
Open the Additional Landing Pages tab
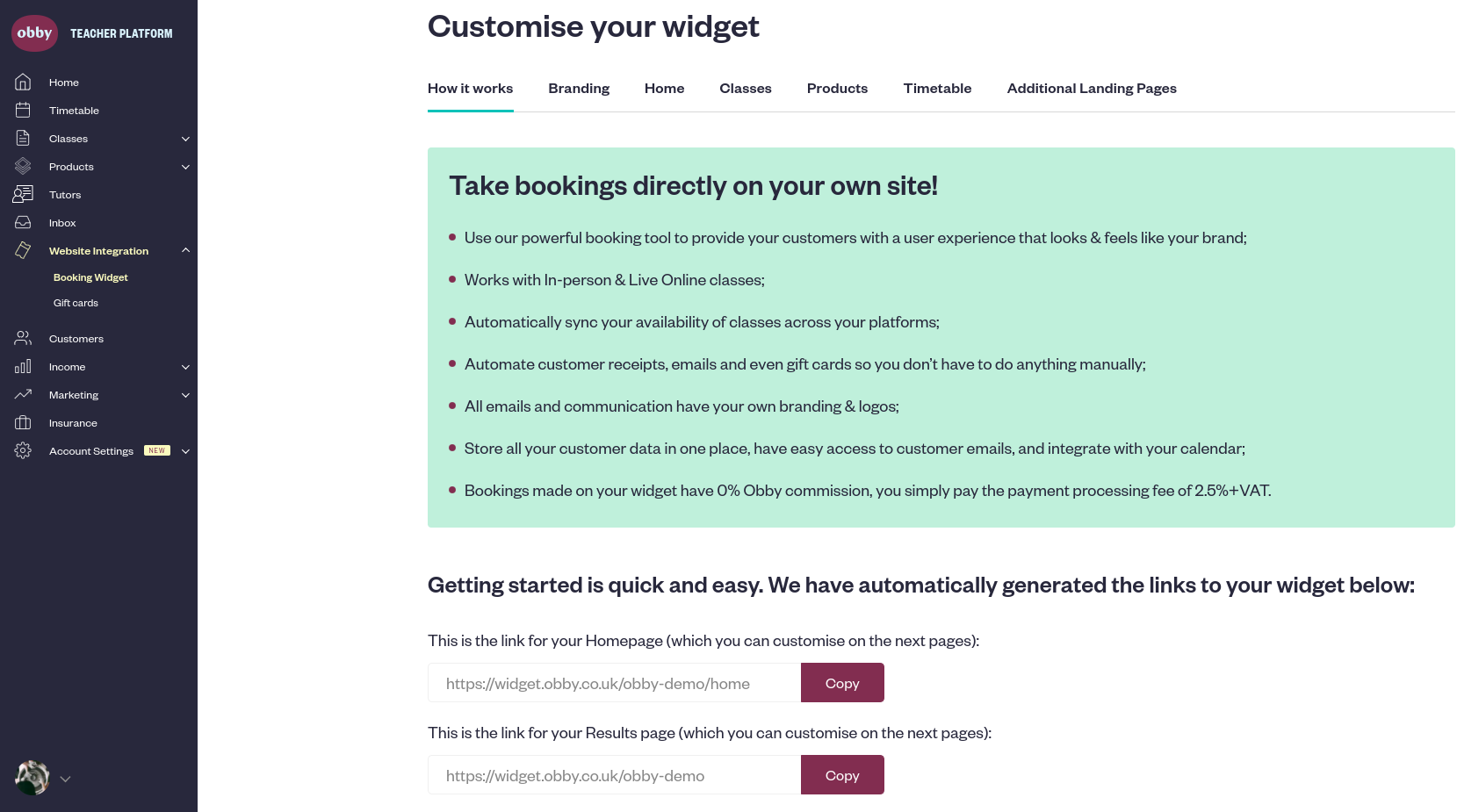click(1092, 88)
